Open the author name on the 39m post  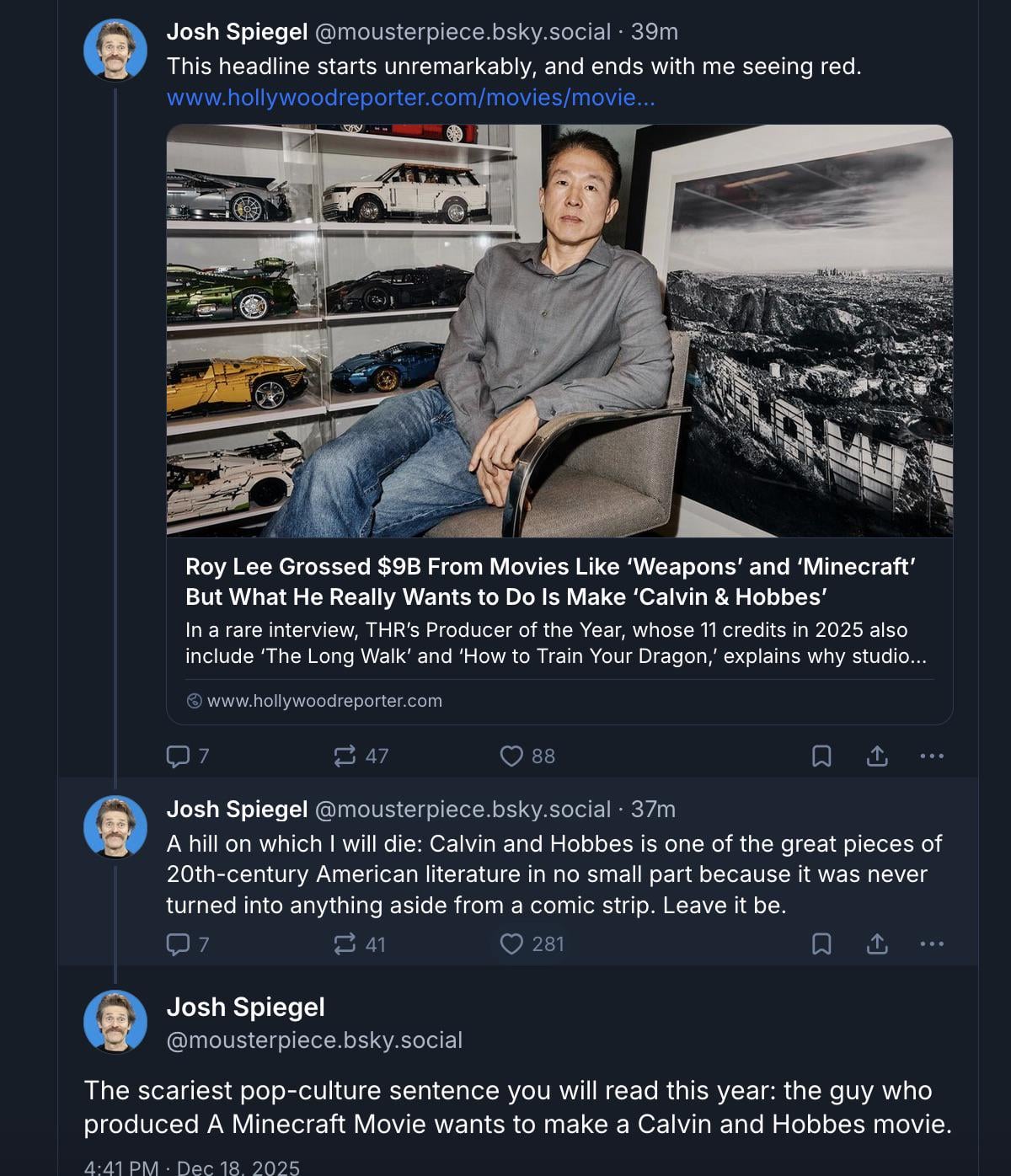point(237,32)
